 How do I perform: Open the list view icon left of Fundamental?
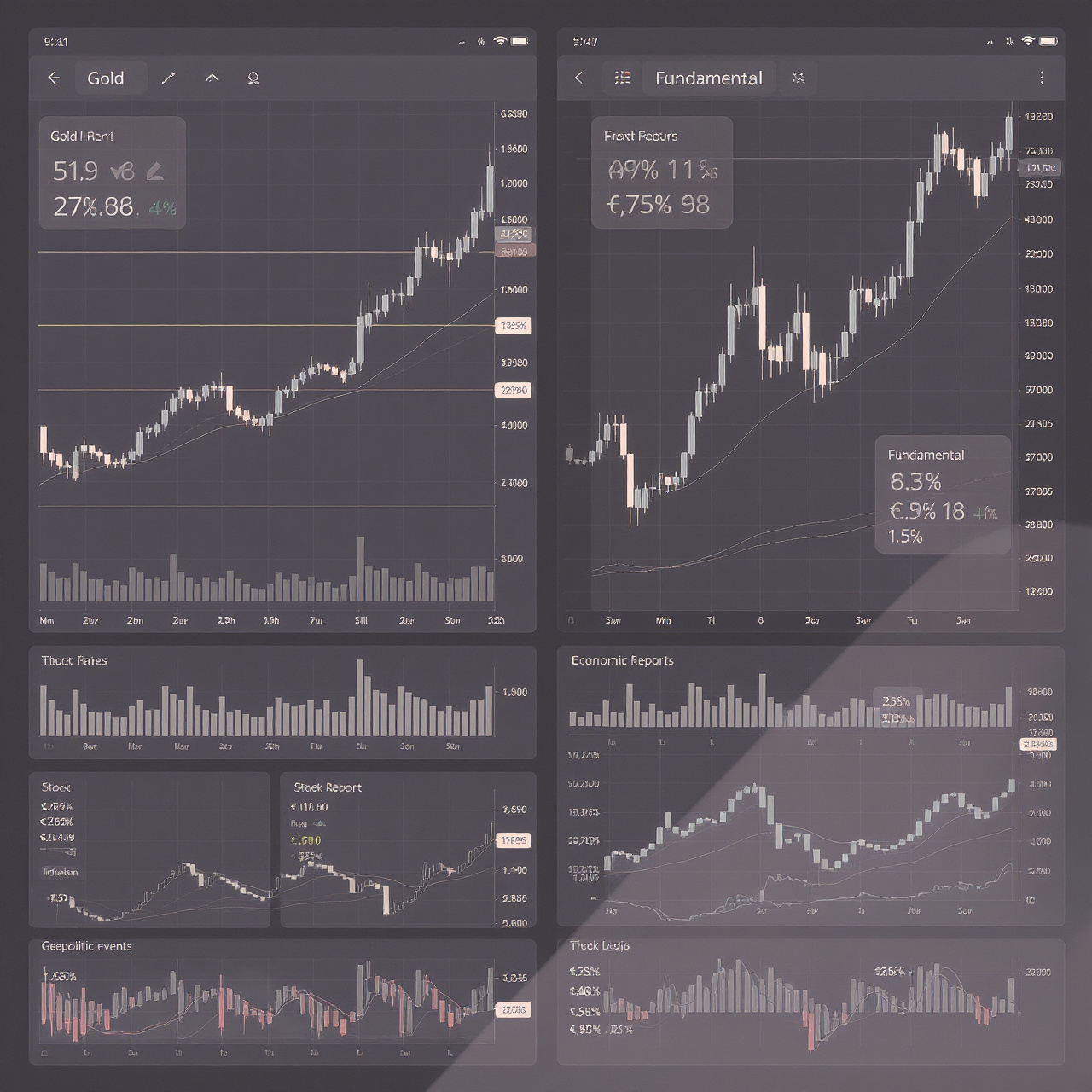coord(623,78)
